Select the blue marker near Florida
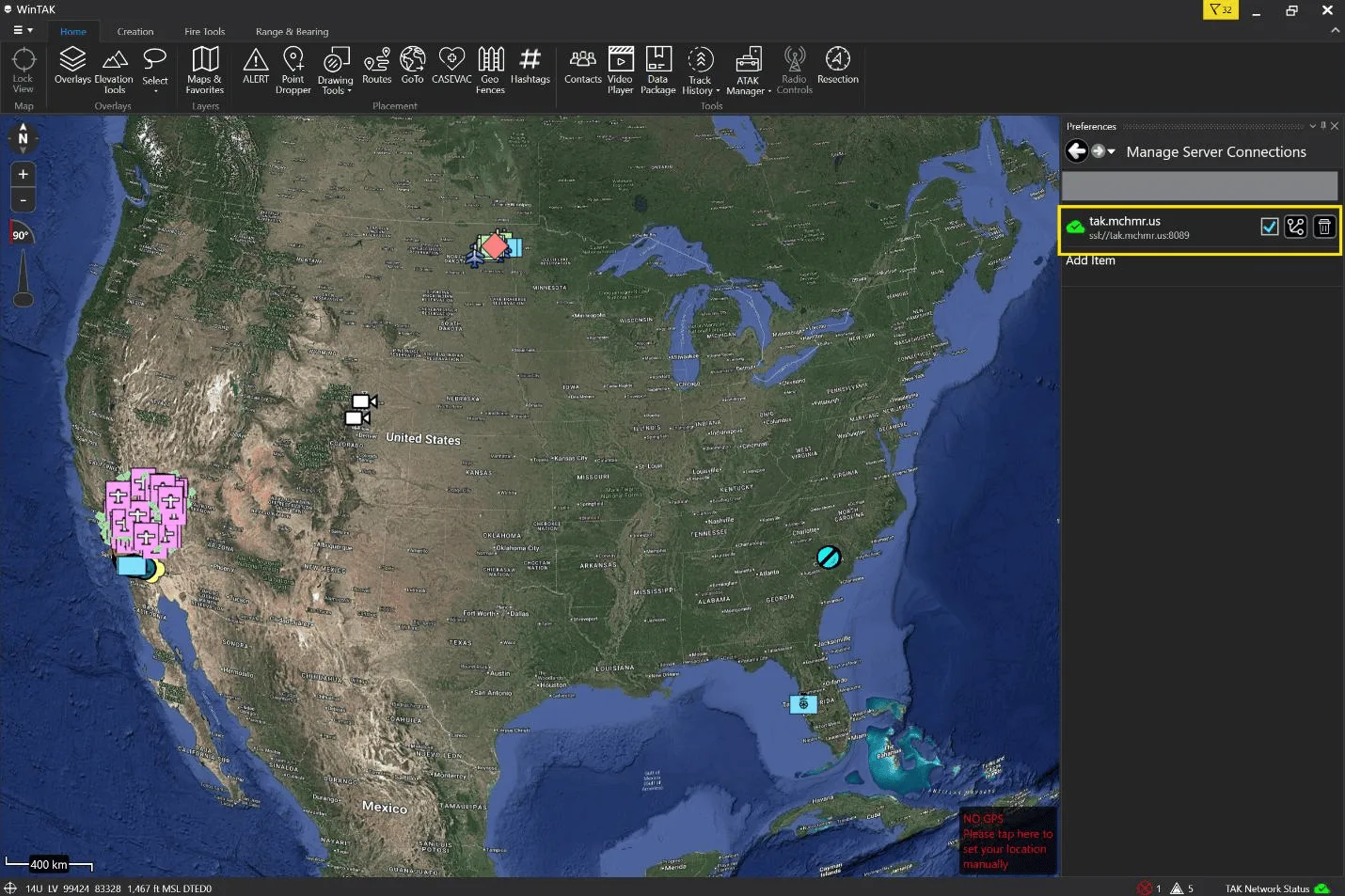Viewport: 1345px width, 896px height. coord(803,703)
